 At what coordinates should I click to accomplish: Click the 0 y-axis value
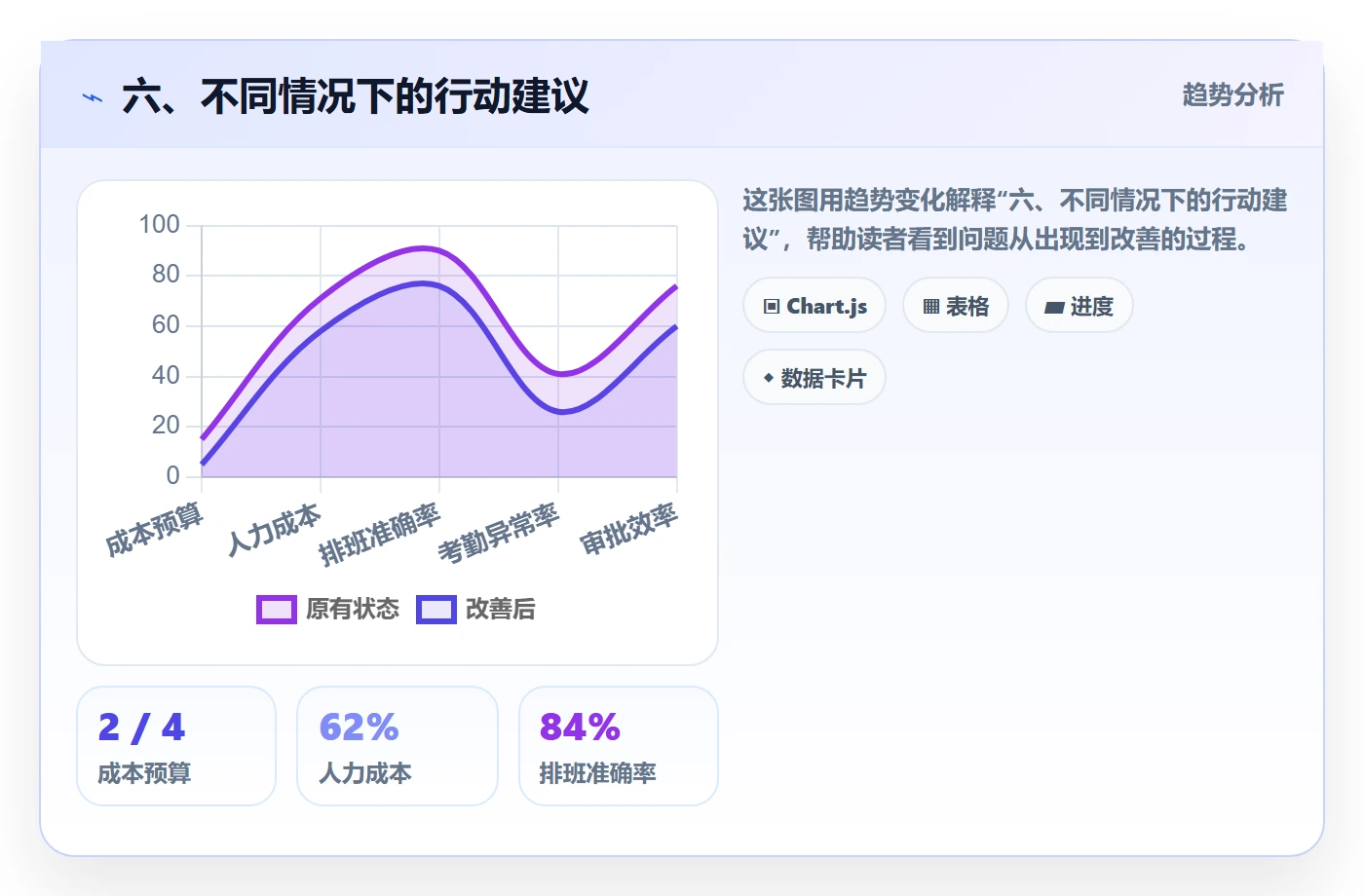point(173,476)
